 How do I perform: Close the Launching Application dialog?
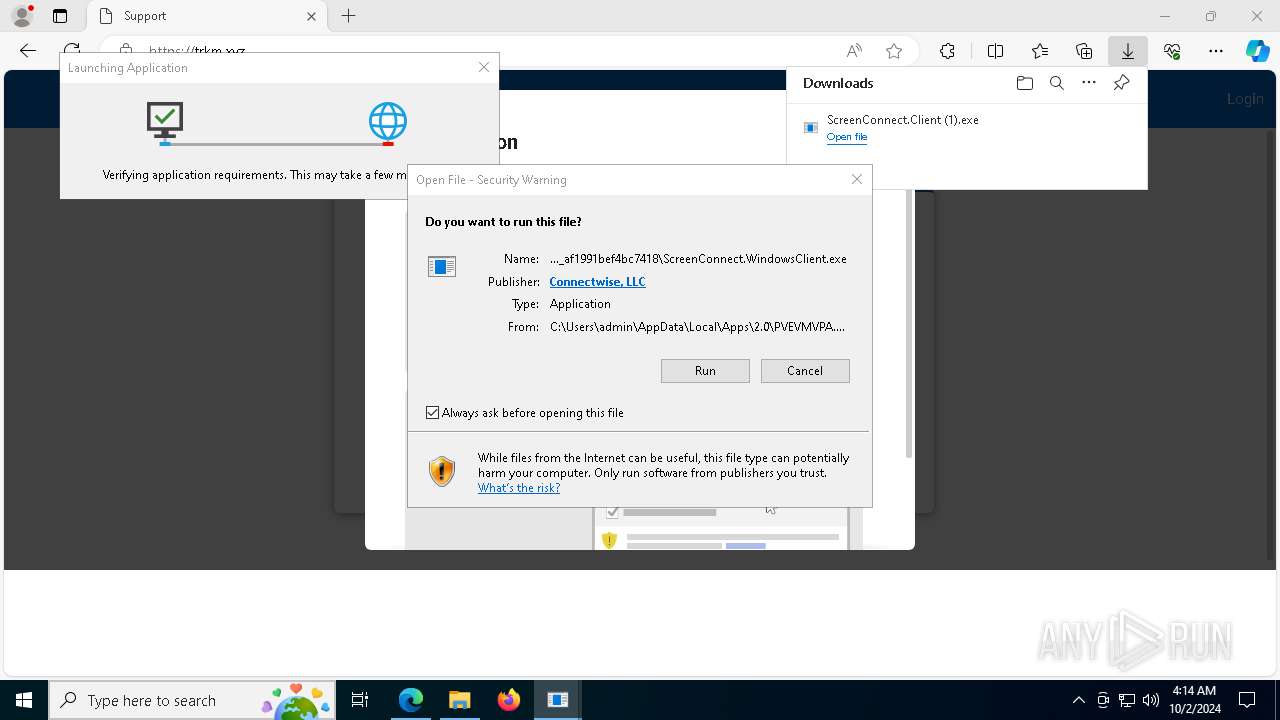coord(484,67)
